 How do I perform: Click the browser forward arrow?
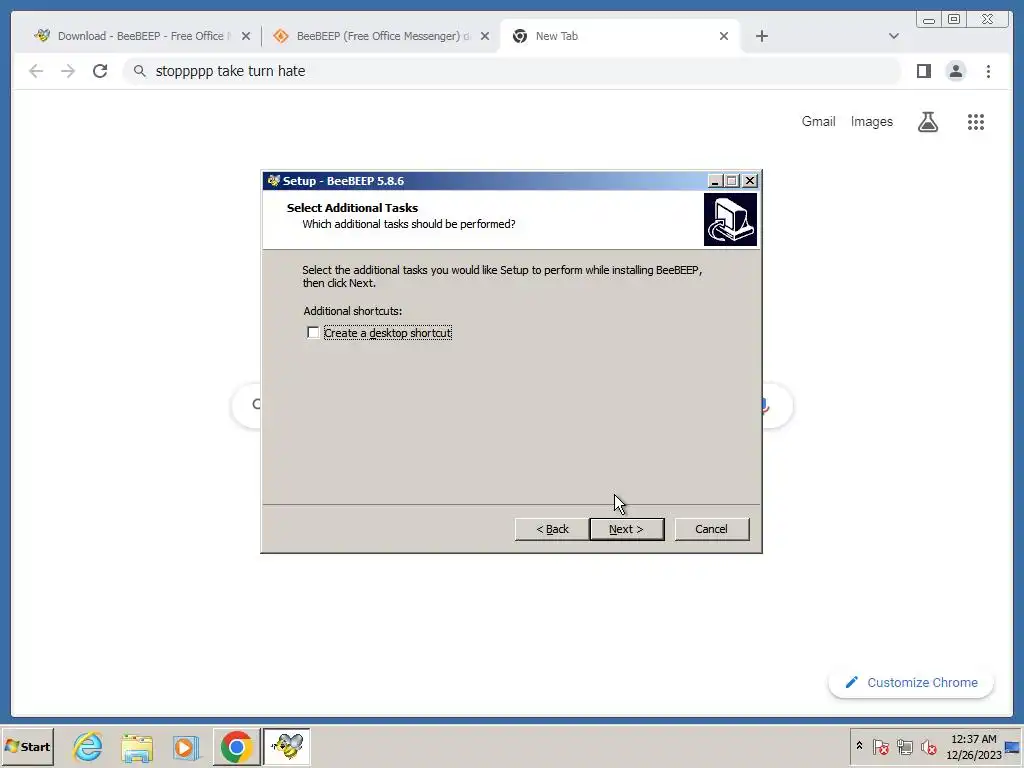[68, 71]
